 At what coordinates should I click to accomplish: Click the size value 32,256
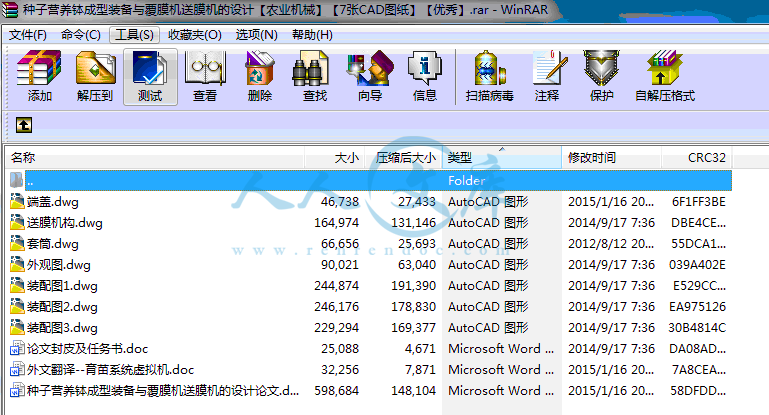(x=340, y=370)
